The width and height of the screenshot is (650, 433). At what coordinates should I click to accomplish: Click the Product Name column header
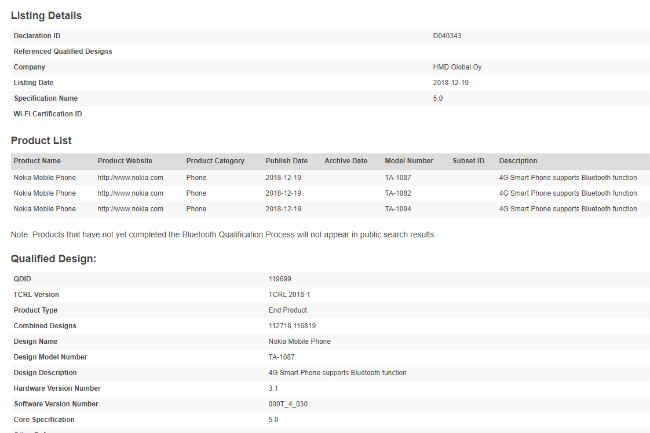point(37,161)
